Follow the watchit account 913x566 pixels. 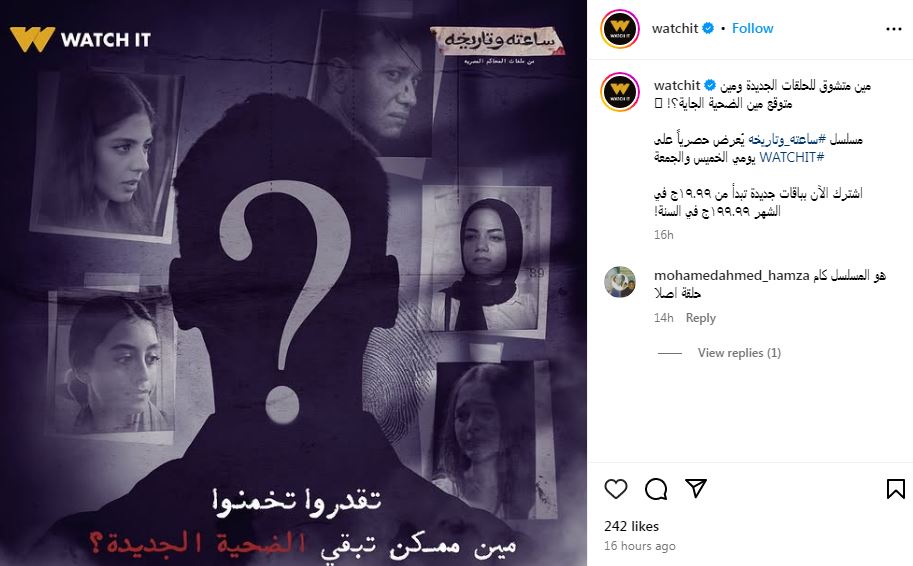pos(752,28)
